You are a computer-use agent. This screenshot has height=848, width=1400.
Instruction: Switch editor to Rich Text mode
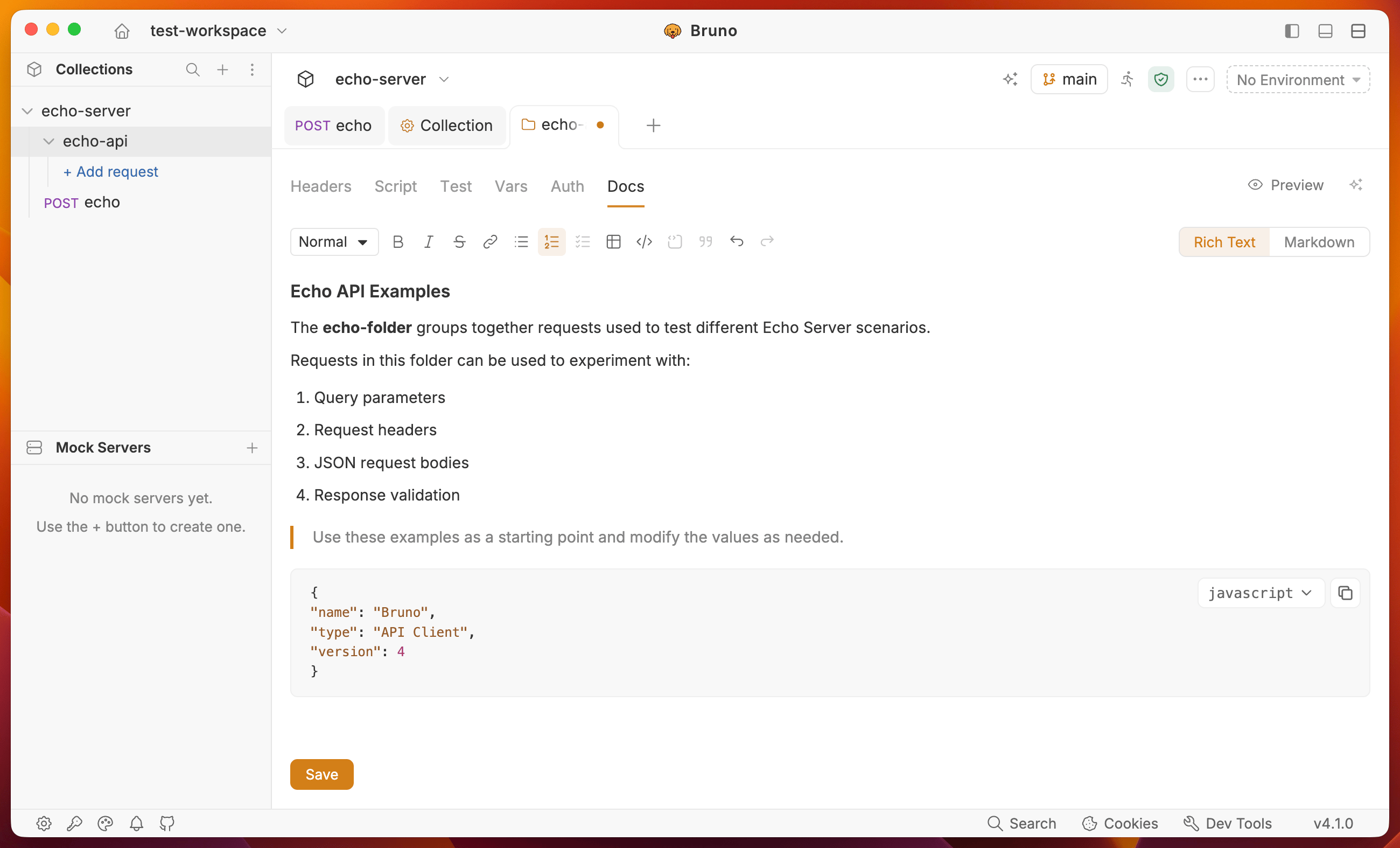tap(1224, 242)
